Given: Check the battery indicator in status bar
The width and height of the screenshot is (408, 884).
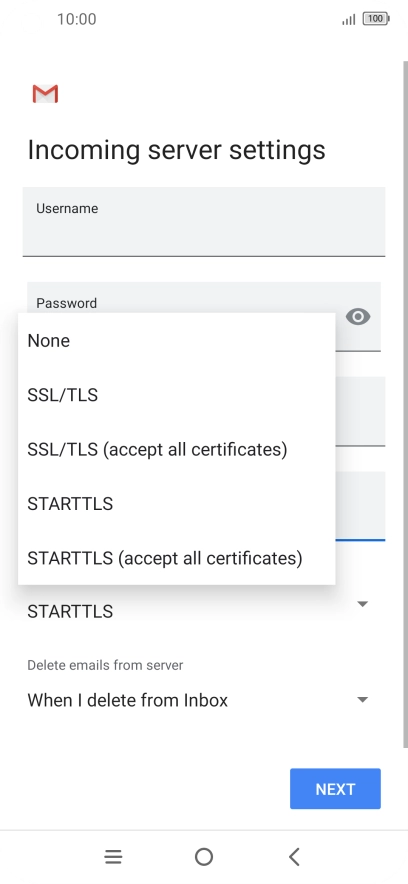Looking at the screenshot, I should (x=376, y=19).
